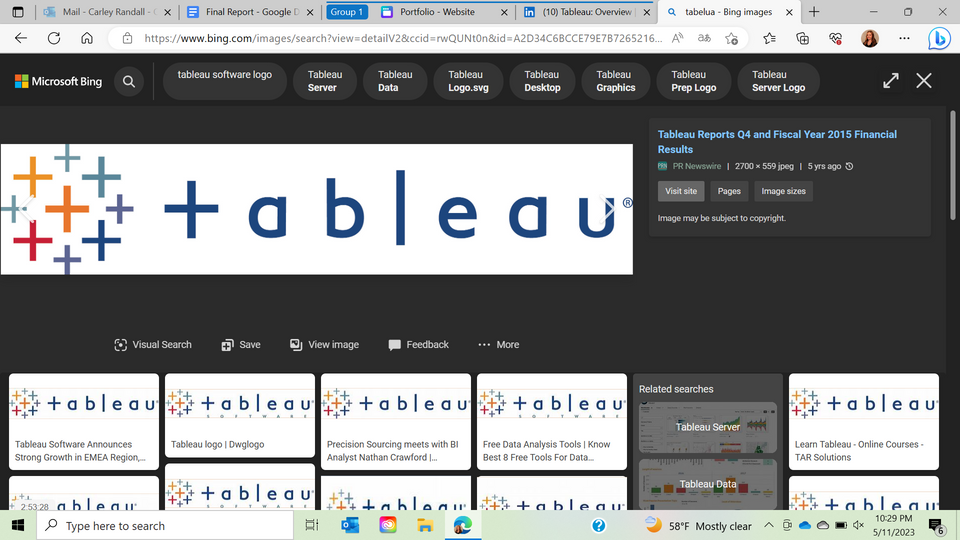Open Browser essentials heart icon
The height and width of the screenshot is (540, 960).
(x=836, y=39)
